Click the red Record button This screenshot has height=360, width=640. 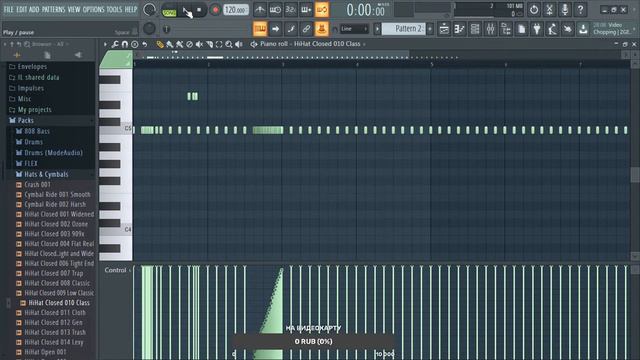(x=215, y=10)
